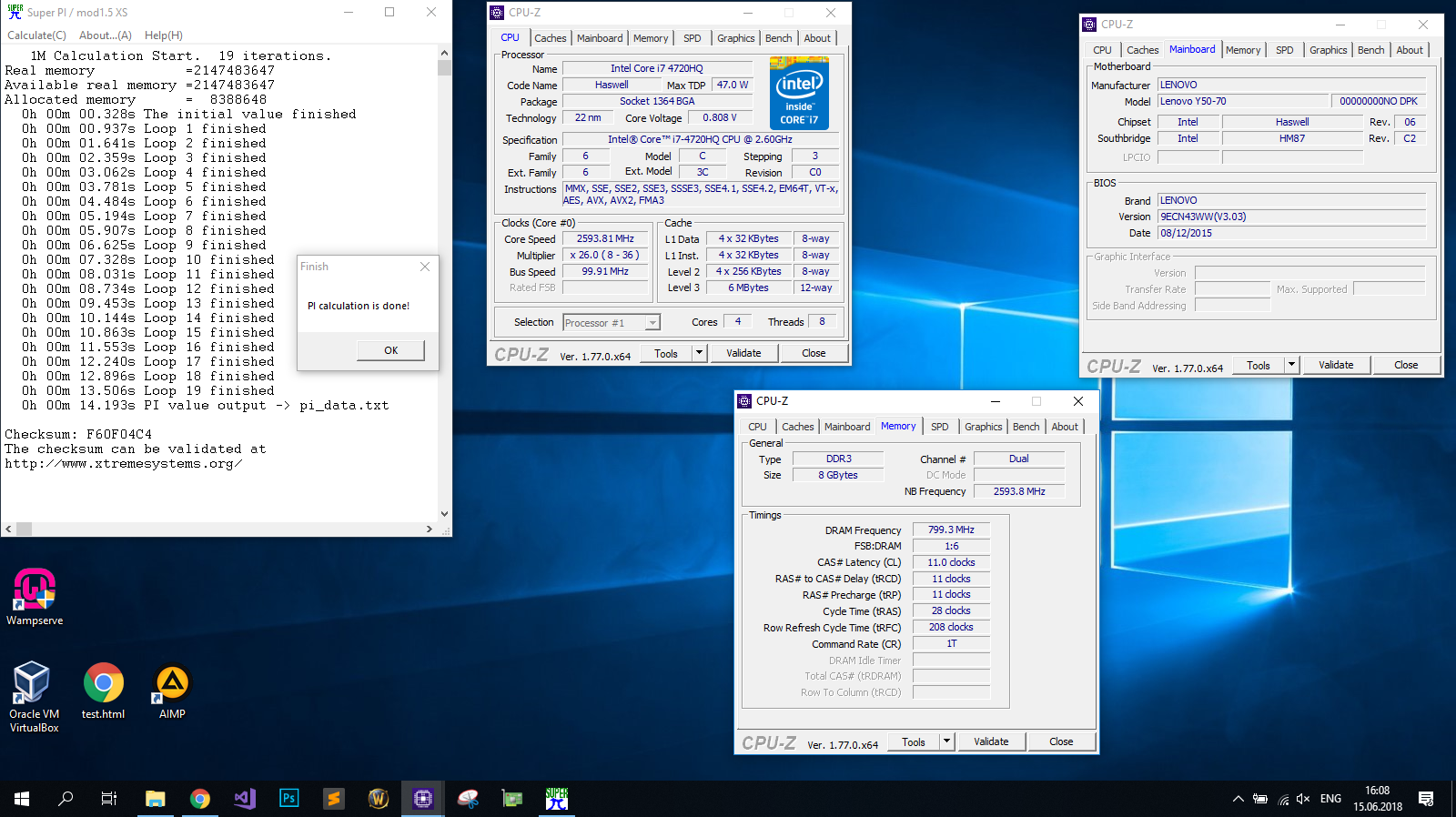Launch AIMP desktop shortcut
Viewport: 1456px width, 817px height.
pos(172,691)
